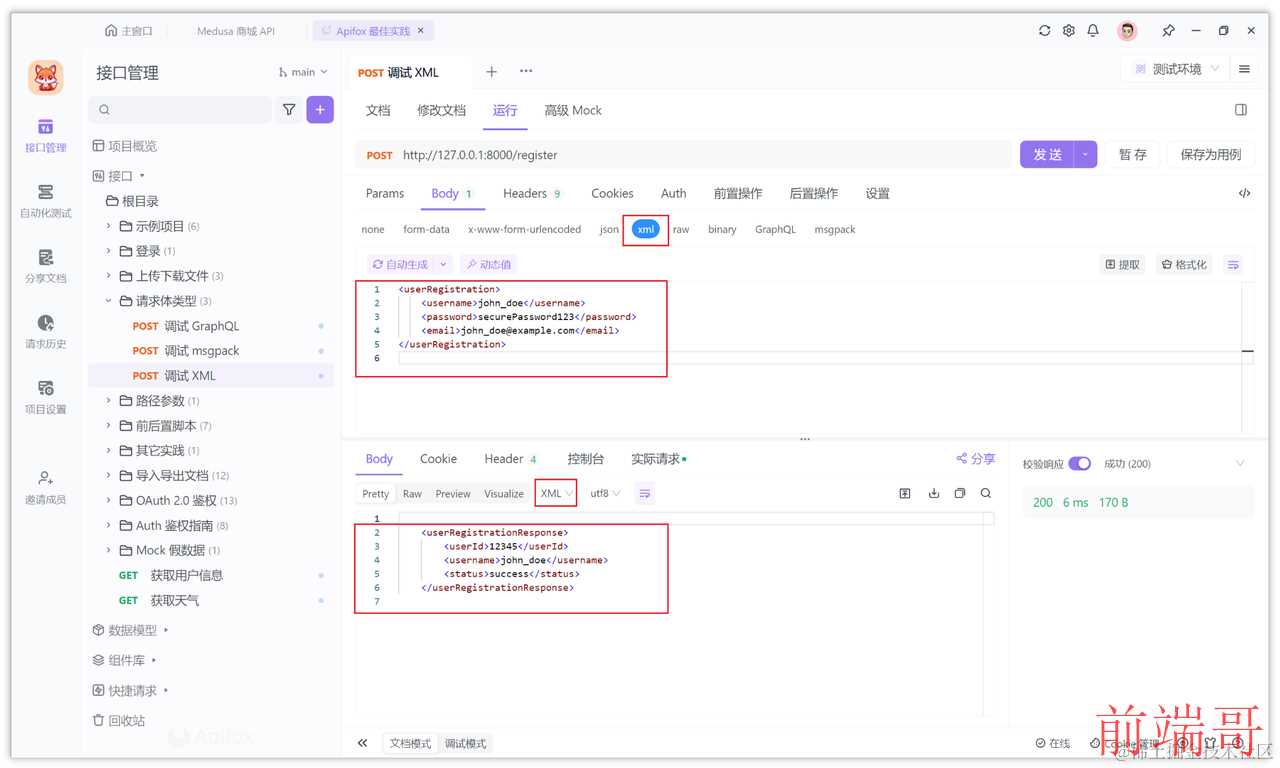Viewport: 1280px width, 768px height.
Task: Switch to the 修改文档 tab
Action: [x=441, y=110]
